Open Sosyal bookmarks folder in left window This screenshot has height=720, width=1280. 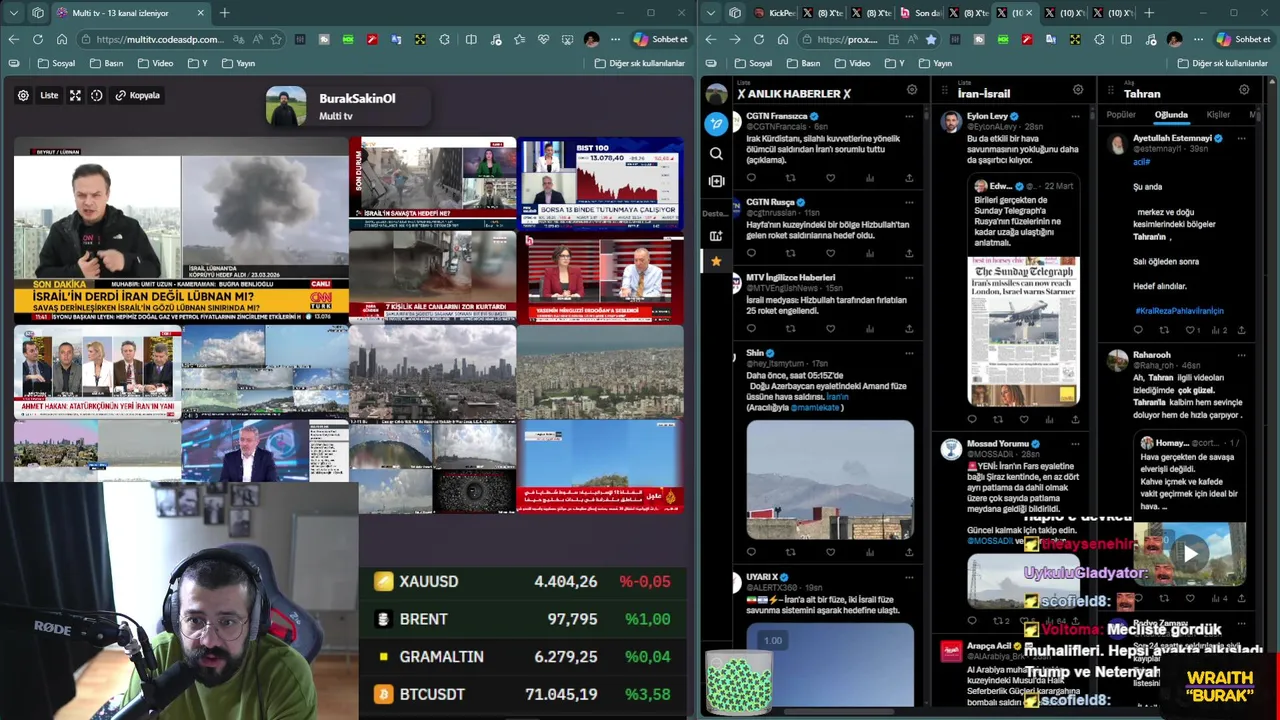tap(56, 63)
